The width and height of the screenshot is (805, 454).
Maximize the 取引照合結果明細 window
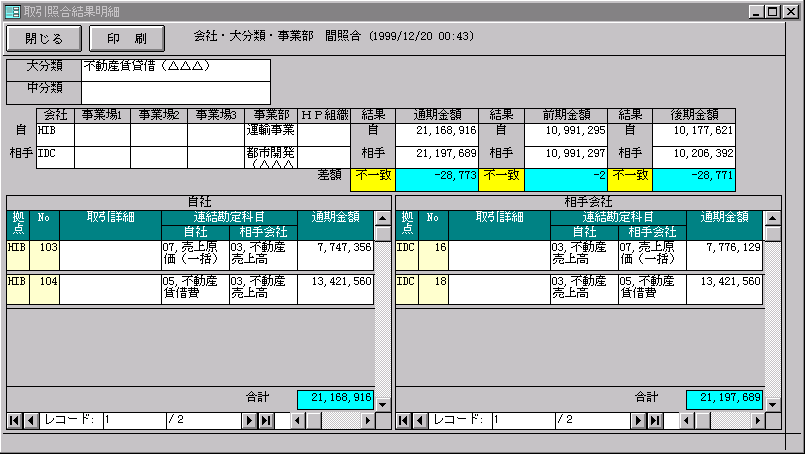click(x=772, y=11)
